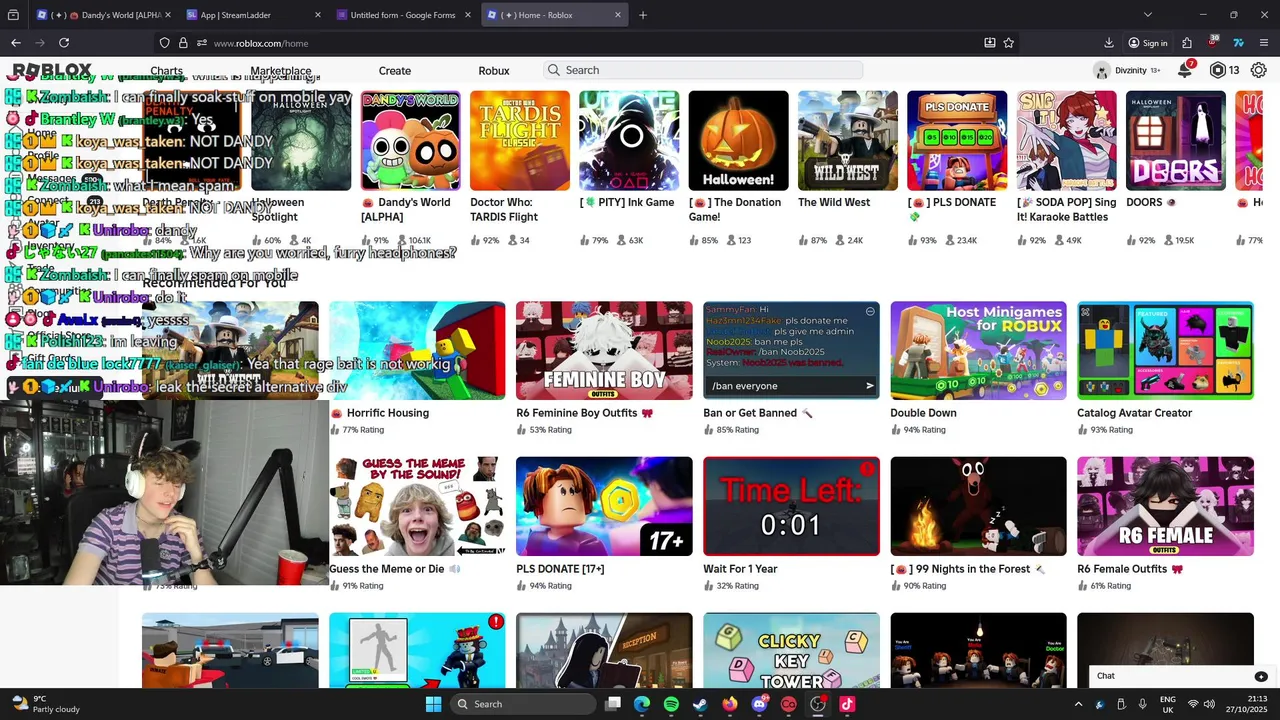Open The Donation Game Halloween thumbnail
This screenshot has height=720, width=1280.
point(738,140)
